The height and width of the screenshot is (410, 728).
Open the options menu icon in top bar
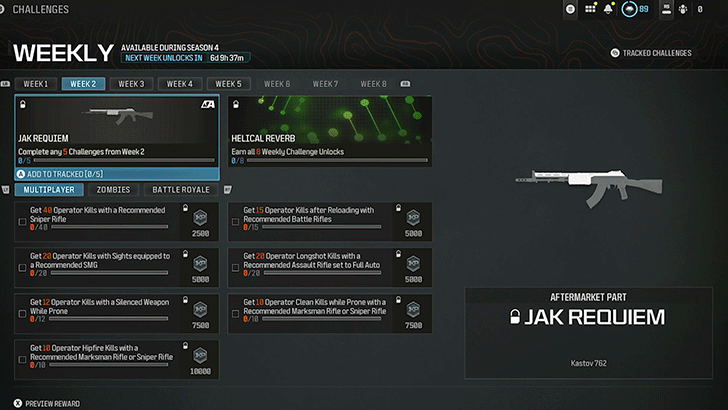tap(570, 9)
